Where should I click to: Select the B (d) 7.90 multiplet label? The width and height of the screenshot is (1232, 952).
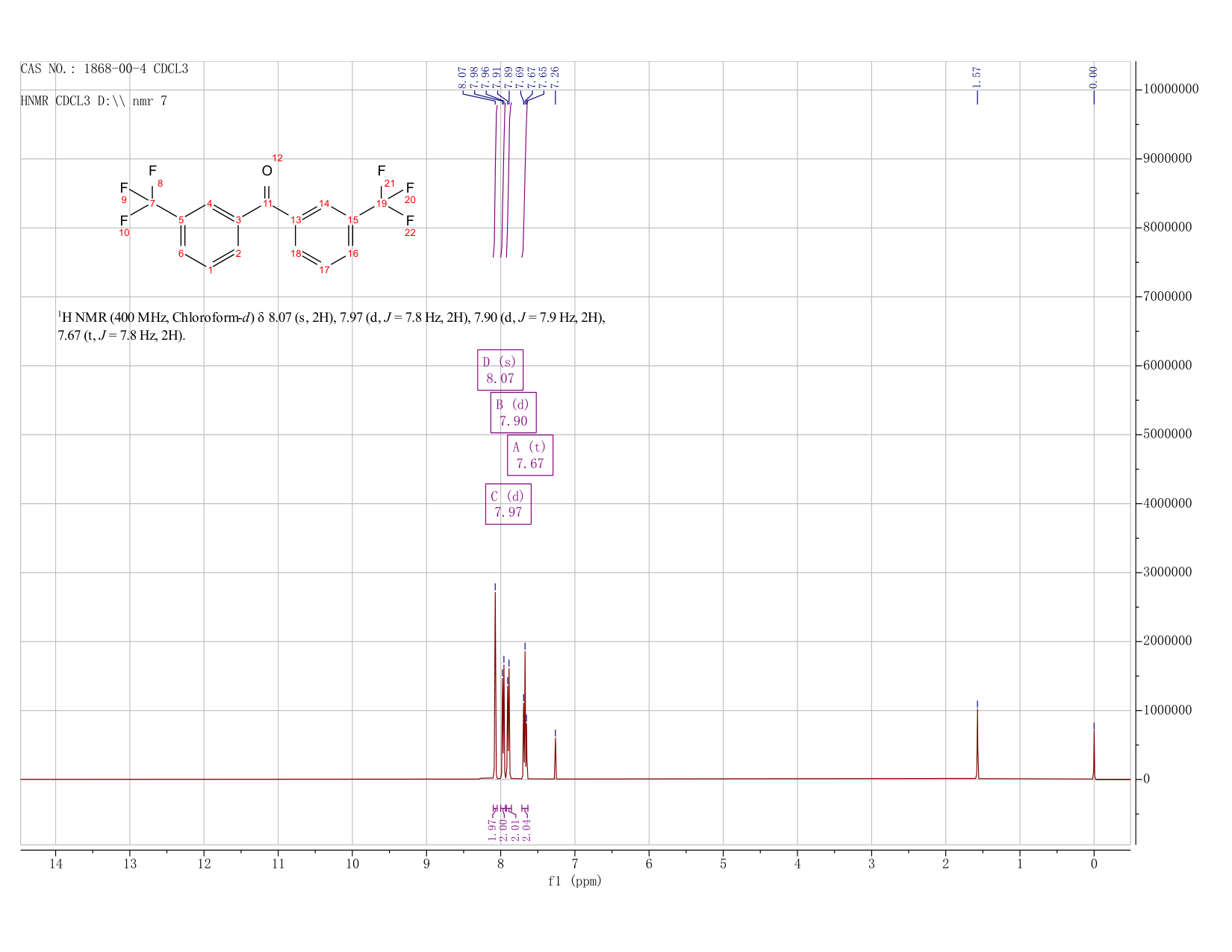513,412
